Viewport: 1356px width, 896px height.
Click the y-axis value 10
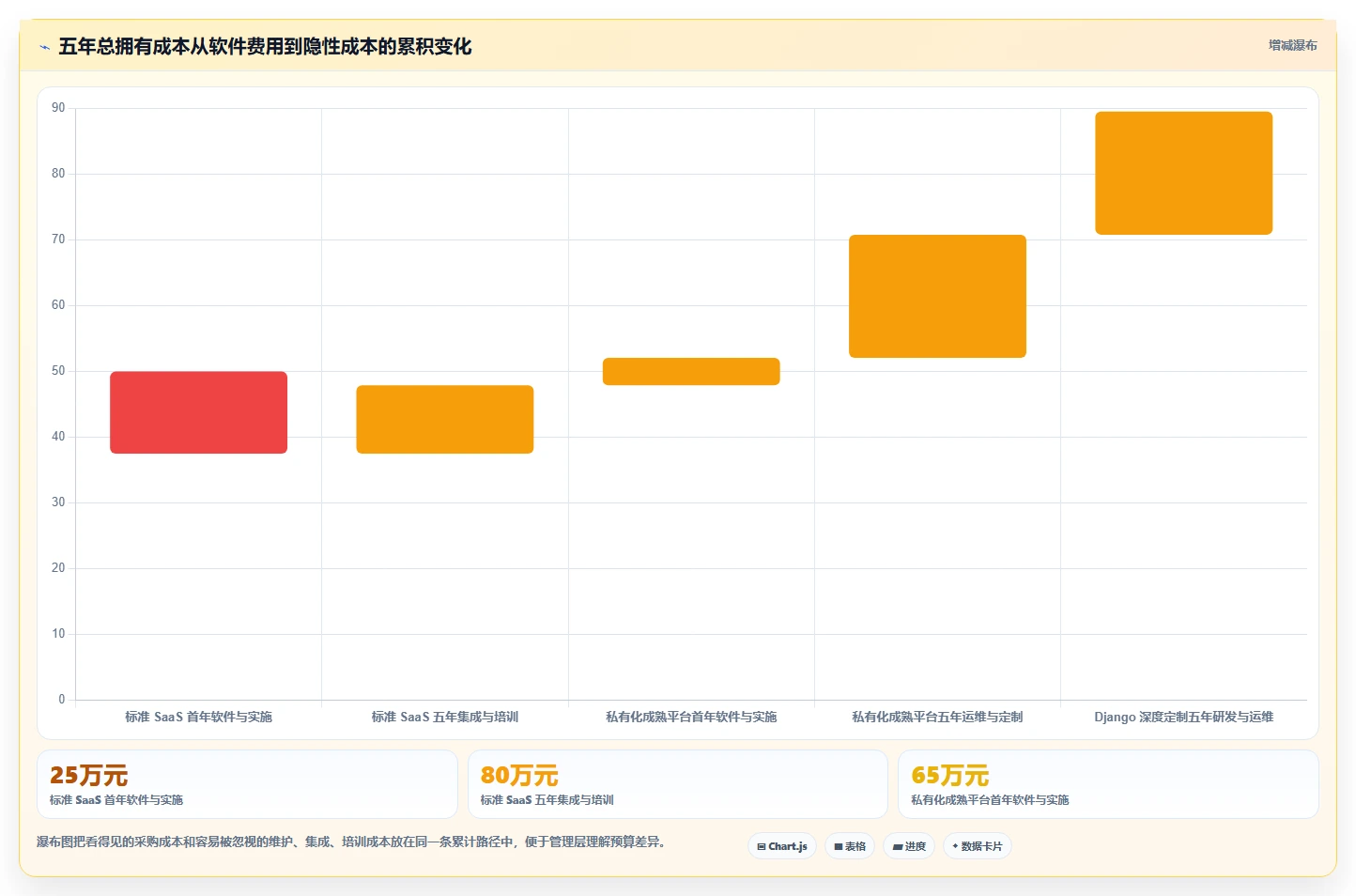(58, 634)
